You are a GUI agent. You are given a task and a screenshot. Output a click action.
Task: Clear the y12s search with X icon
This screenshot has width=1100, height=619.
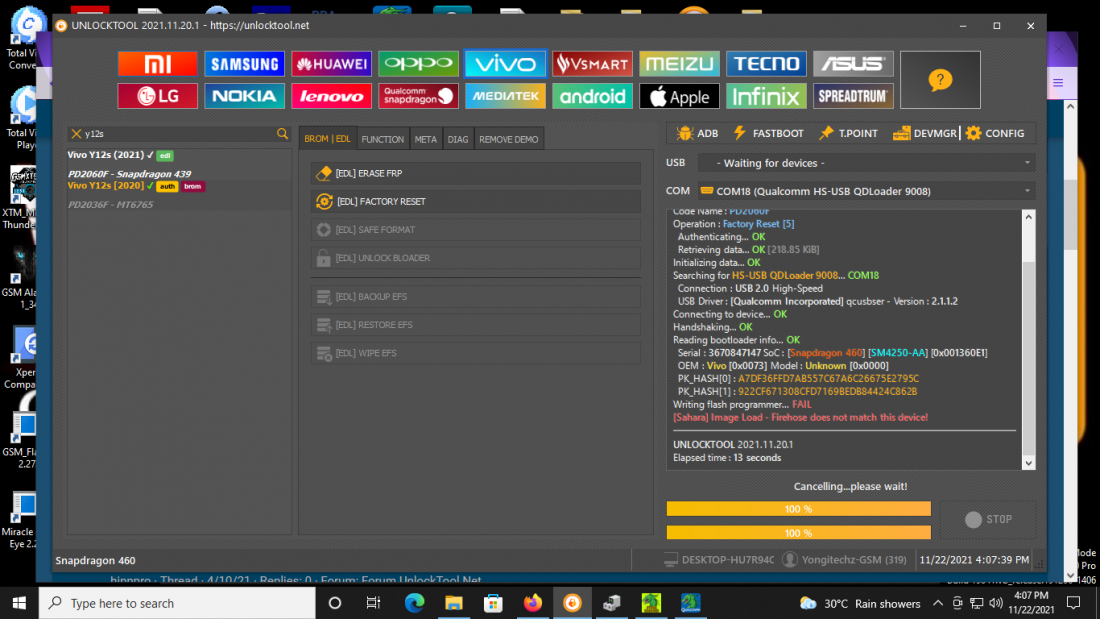point(76,133)
